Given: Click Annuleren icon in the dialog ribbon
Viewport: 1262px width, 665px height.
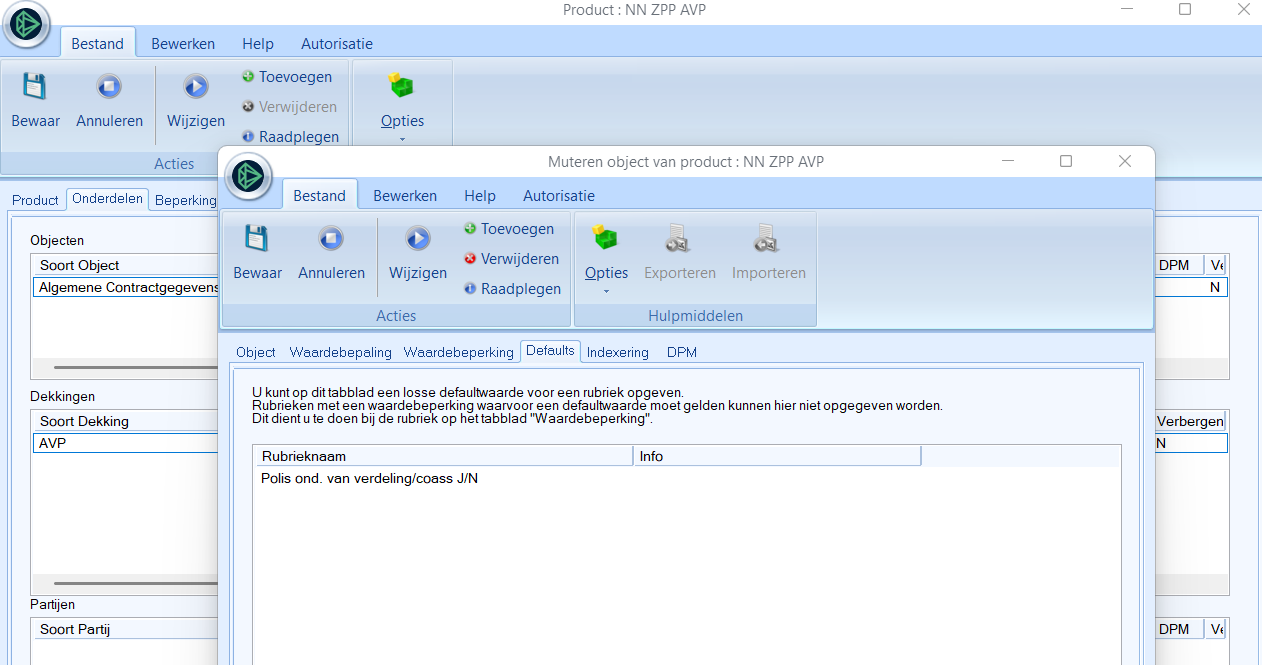Looking at the screenshot, I should pyautogui.click(x=331, y=240).
